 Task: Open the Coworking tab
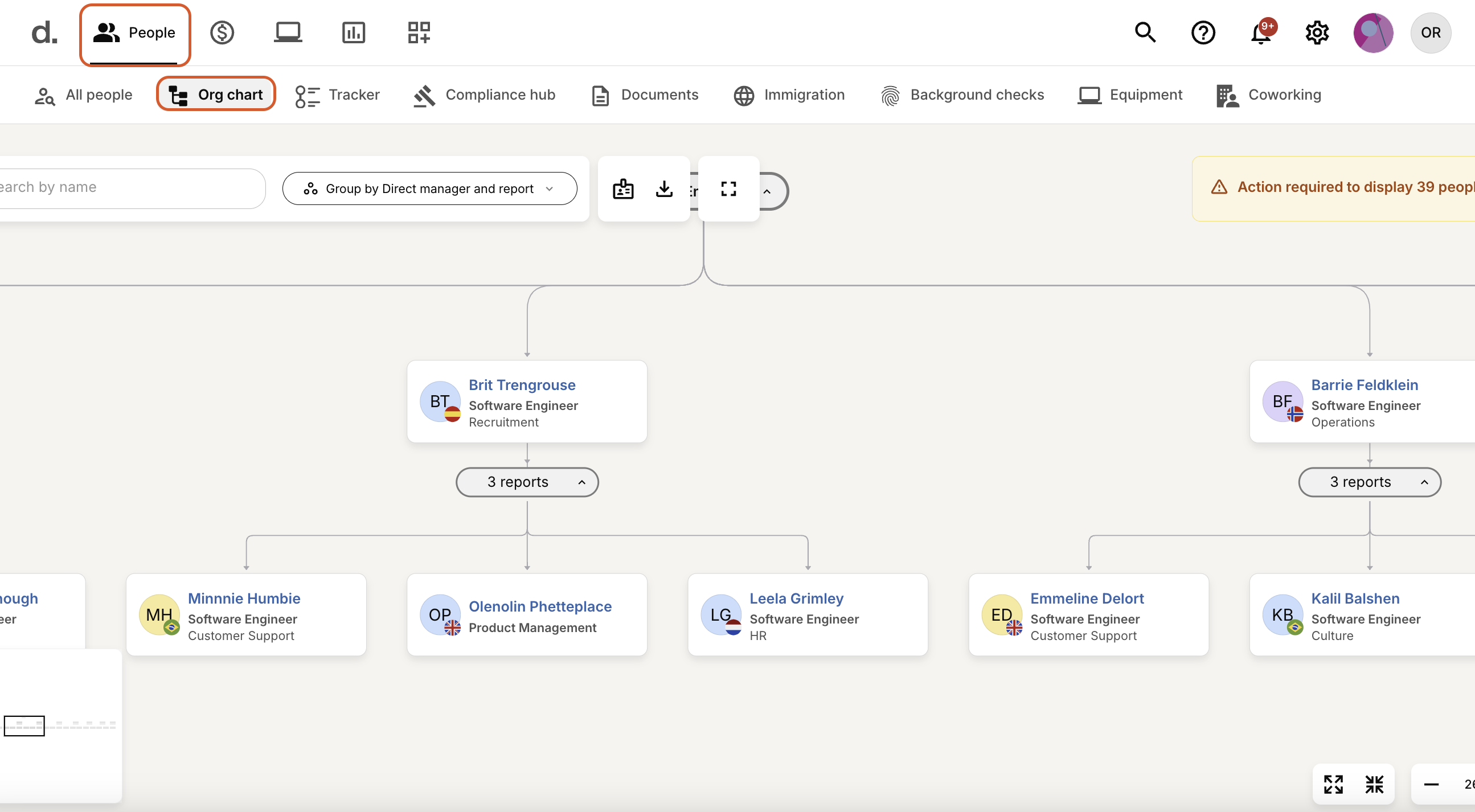click(1268, 95)
